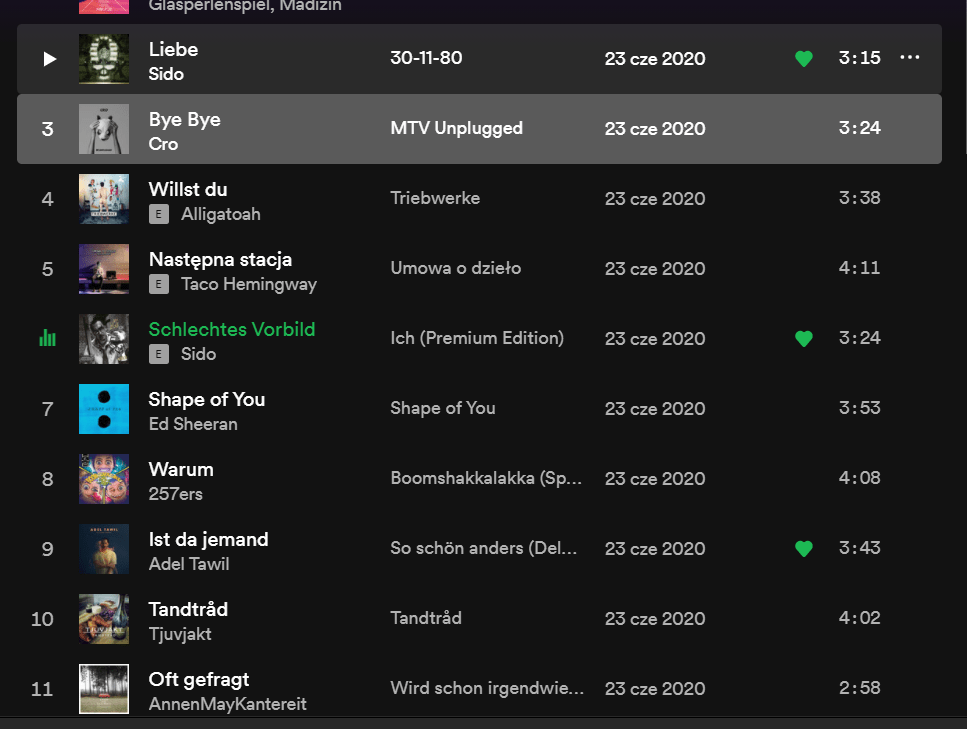Play the song Liebe by Sido

click(x=49, y=59)
